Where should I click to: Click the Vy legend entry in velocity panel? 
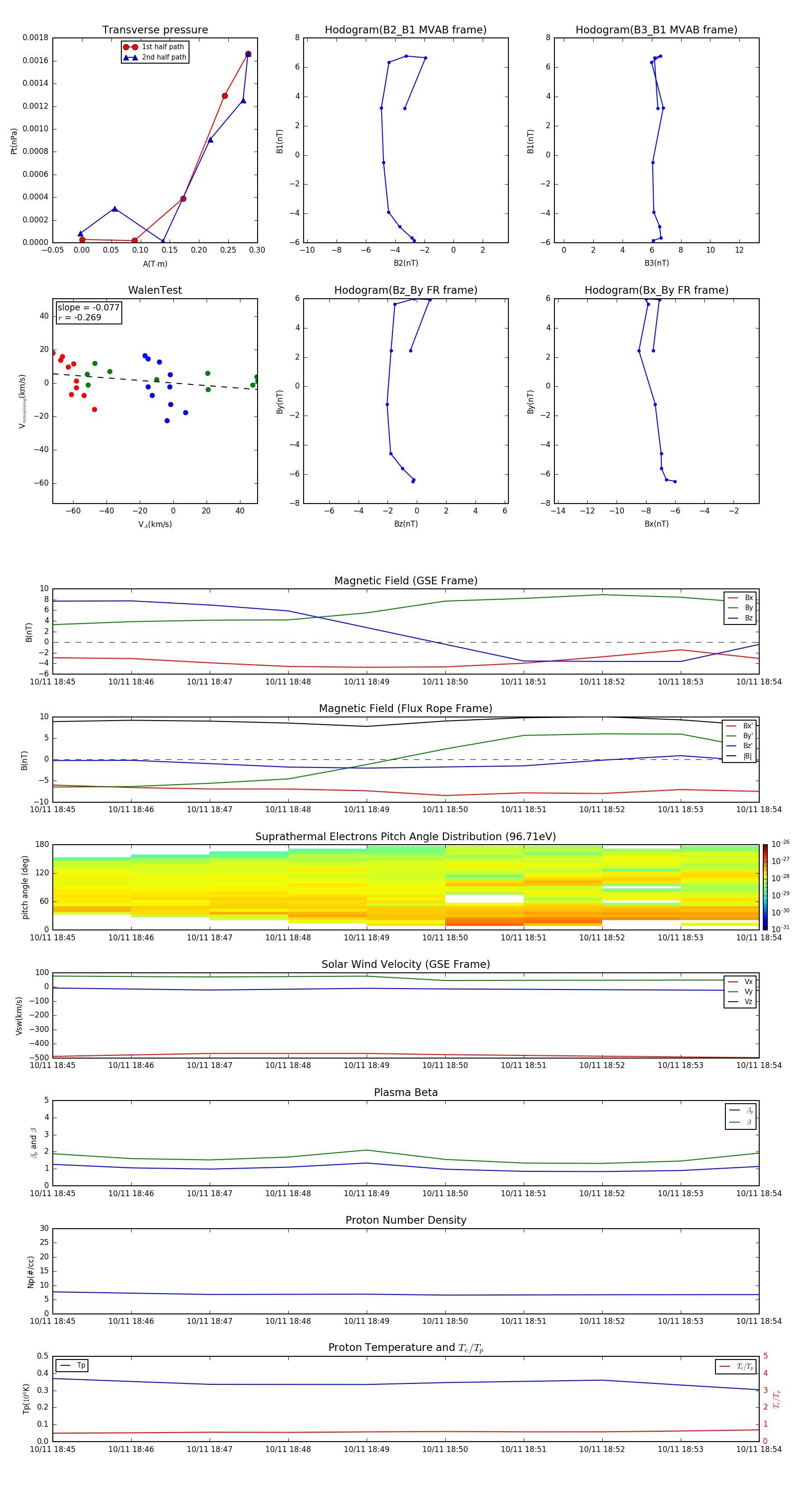pos(740,992)
